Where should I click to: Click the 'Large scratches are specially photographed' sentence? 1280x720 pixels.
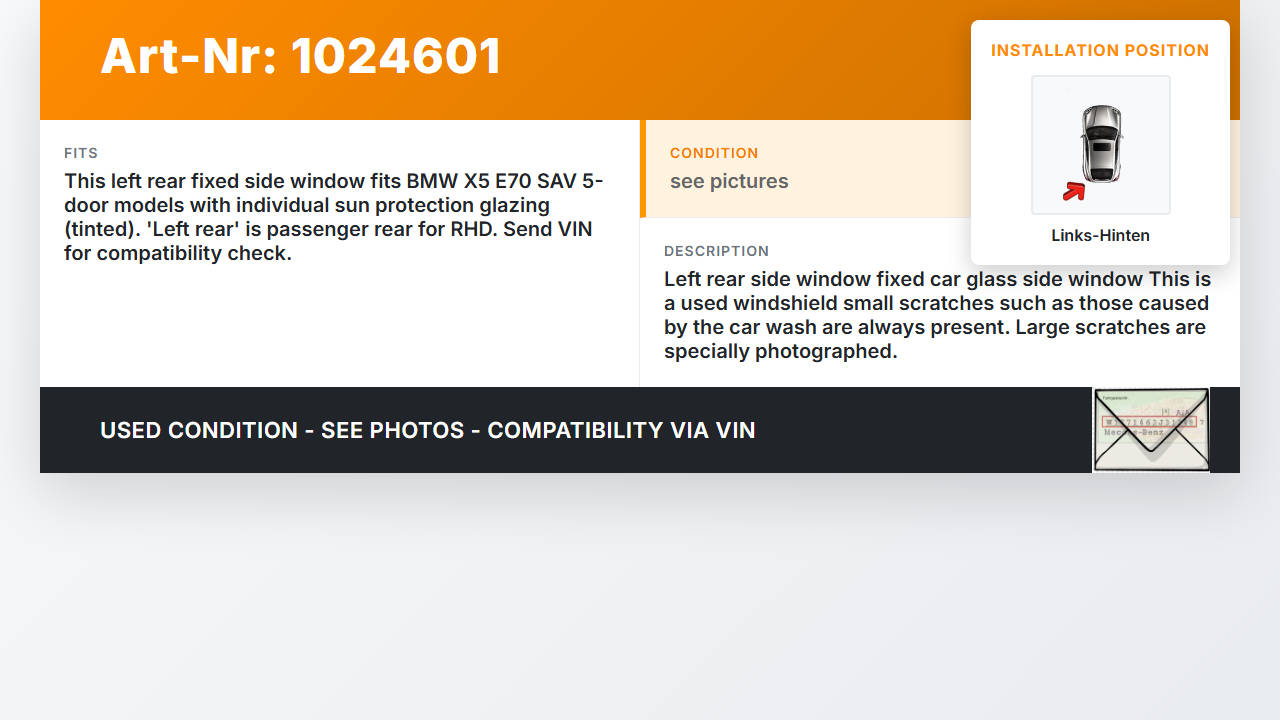pyautogui.click(x=1050, y=340)
